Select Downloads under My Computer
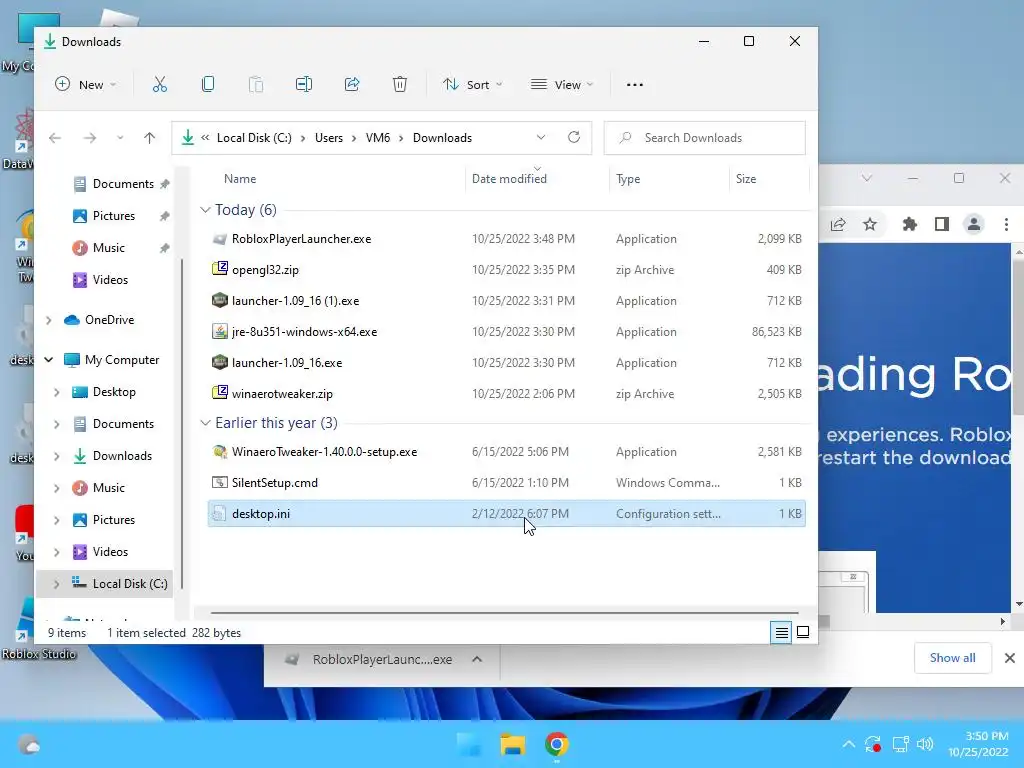 pyautogui.click(x=122, y=456)
